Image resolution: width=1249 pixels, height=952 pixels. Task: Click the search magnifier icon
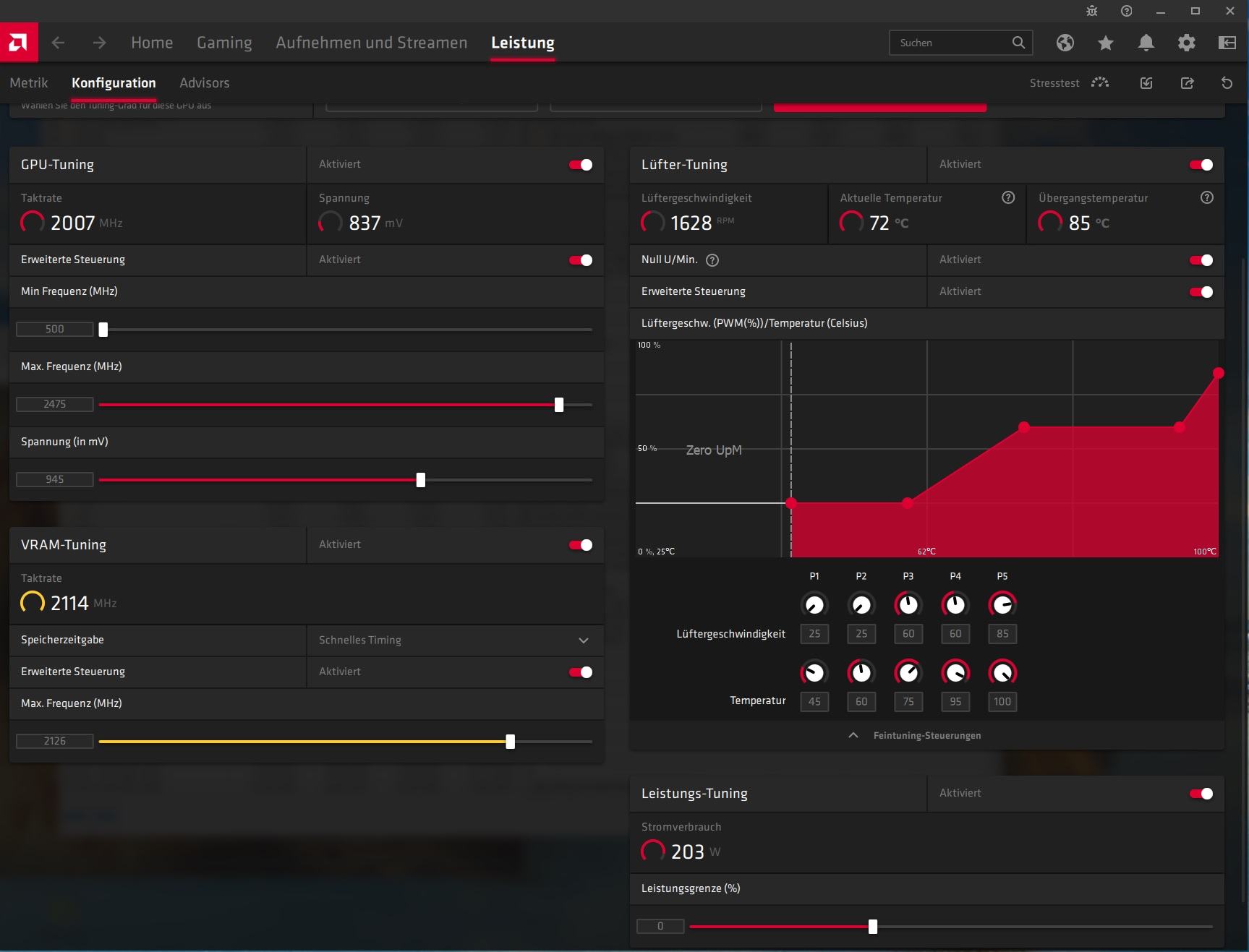1018,43
